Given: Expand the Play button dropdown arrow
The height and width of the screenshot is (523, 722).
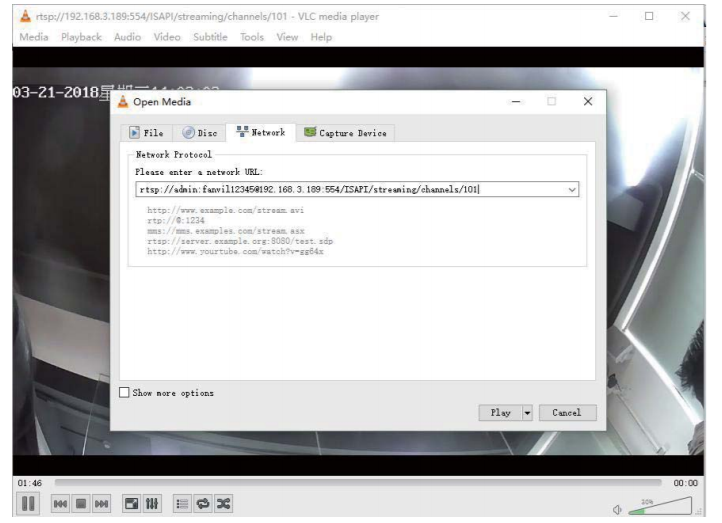Looking at the screenshot, I should tap(528, 413).
